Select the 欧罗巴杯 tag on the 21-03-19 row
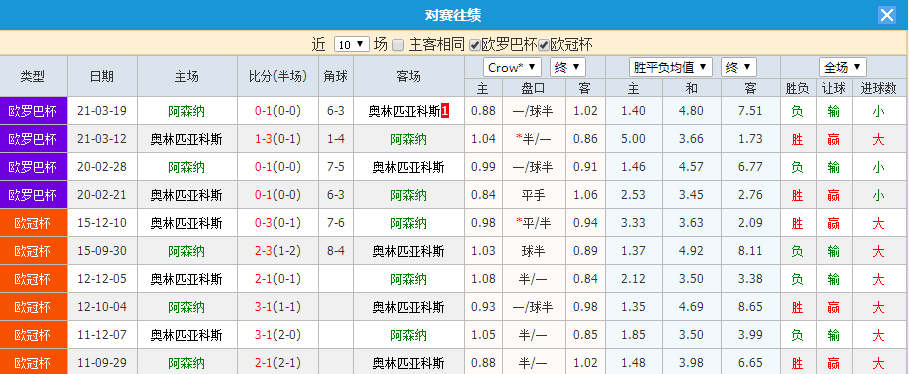Image resolution: width=909 pixels, height=374 pixels. pos(33,111)
